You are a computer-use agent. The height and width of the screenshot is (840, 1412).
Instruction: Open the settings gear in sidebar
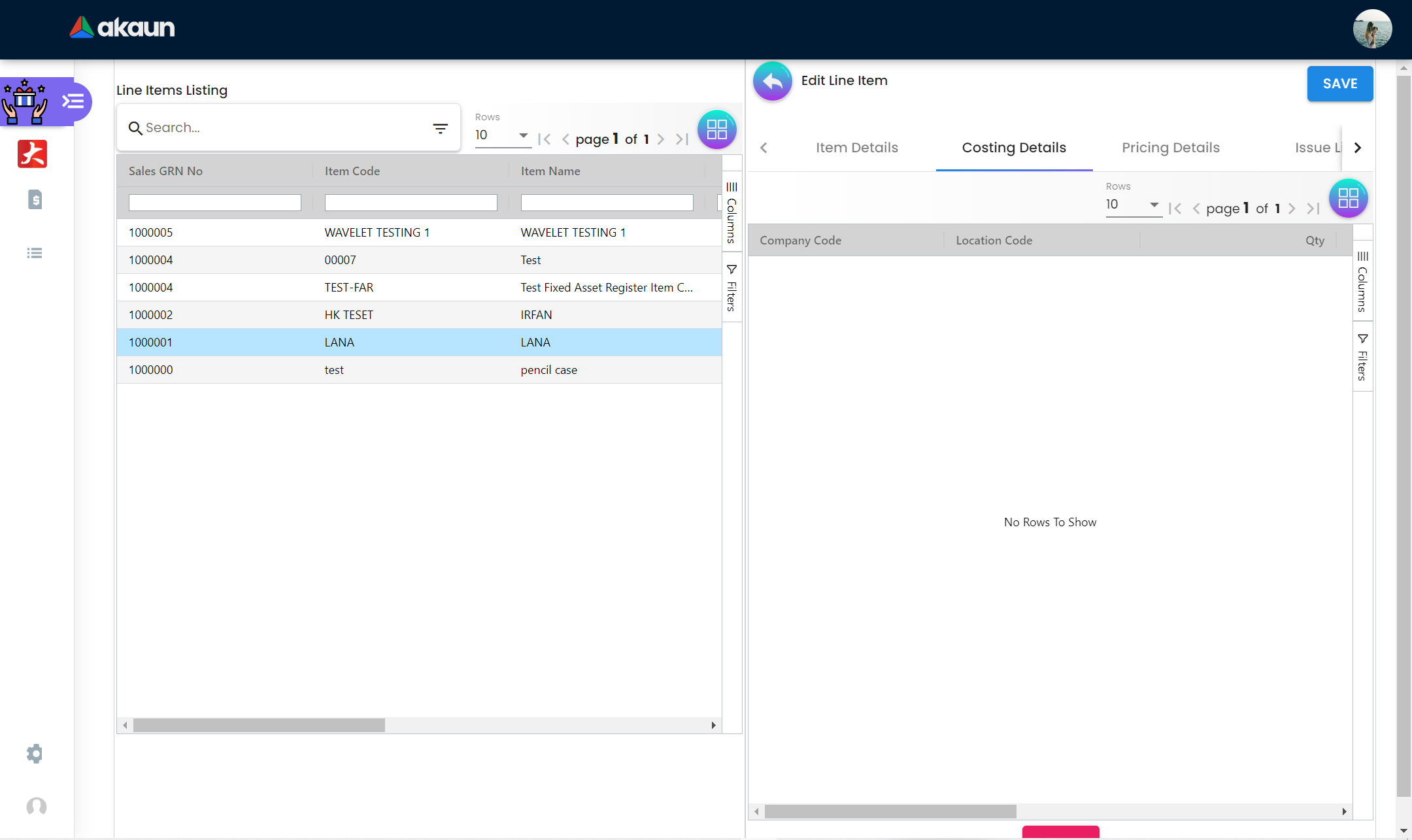[35, 754]
